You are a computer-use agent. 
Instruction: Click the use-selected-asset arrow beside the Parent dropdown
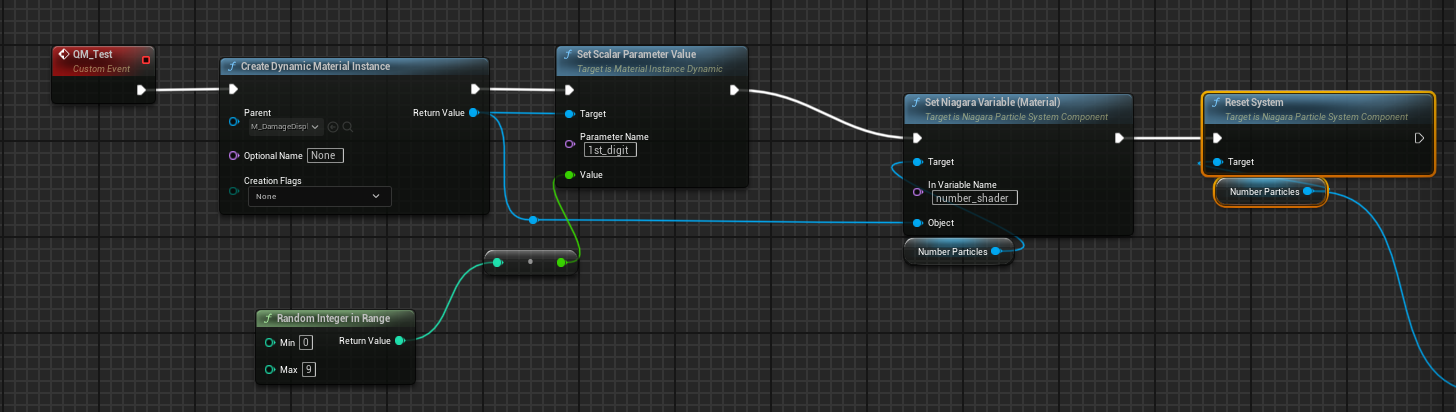click(333, 127)
